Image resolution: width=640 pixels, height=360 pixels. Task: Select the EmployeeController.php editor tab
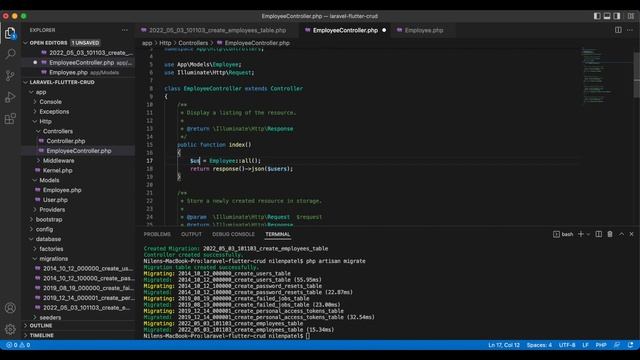(345, 30)
